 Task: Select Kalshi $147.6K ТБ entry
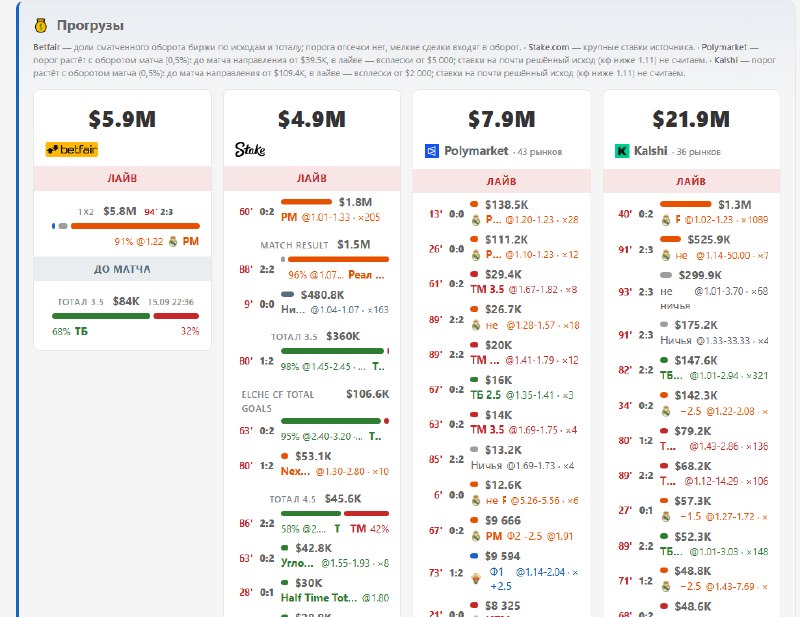tap(691, 367)
